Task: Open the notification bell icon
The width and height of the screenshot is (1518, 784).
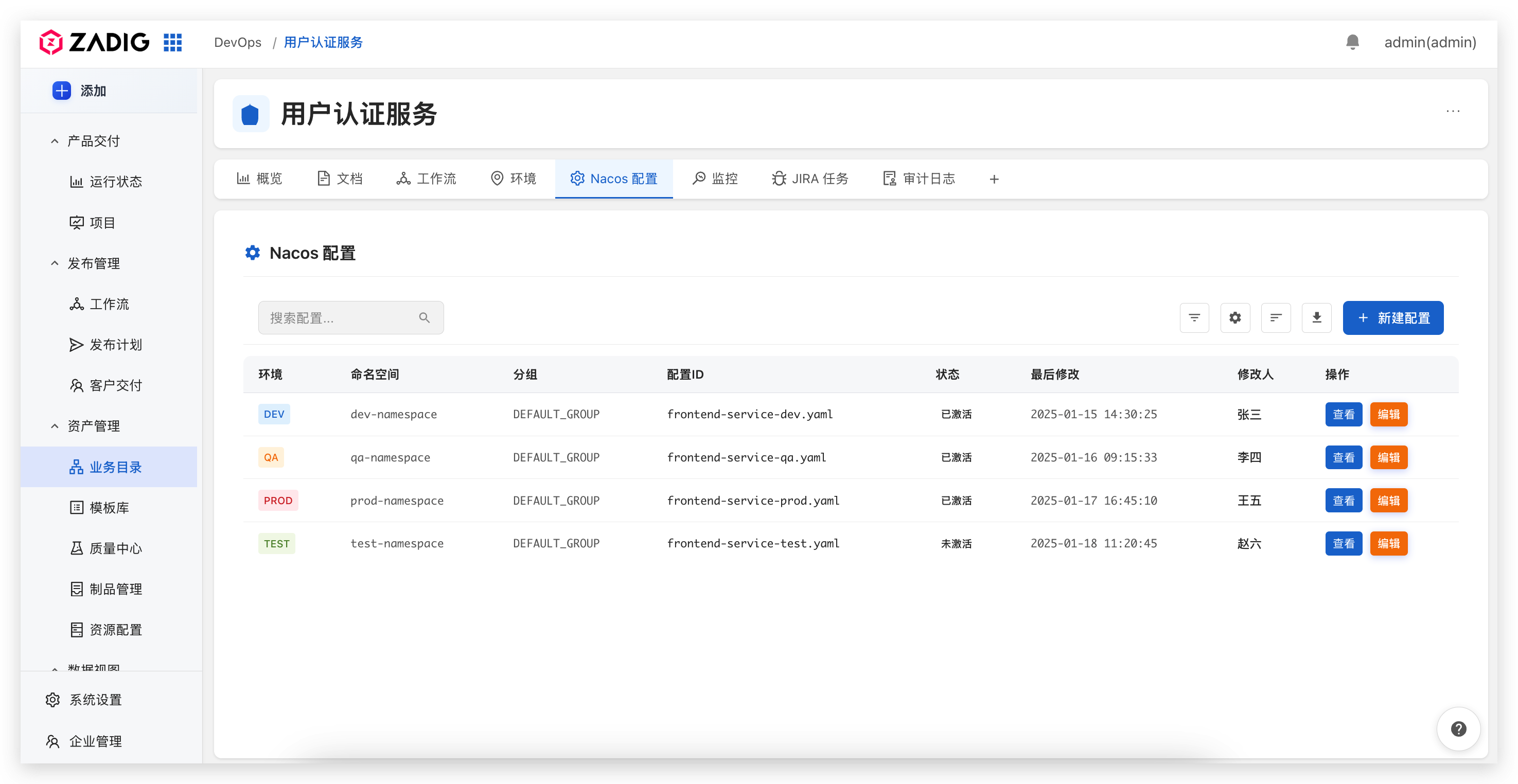Action: (x=1352, y=42)
